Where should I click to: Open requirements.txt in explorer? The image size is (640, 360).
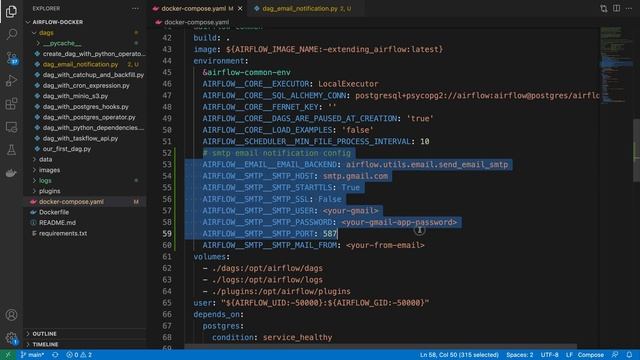[x=63, y=233]
